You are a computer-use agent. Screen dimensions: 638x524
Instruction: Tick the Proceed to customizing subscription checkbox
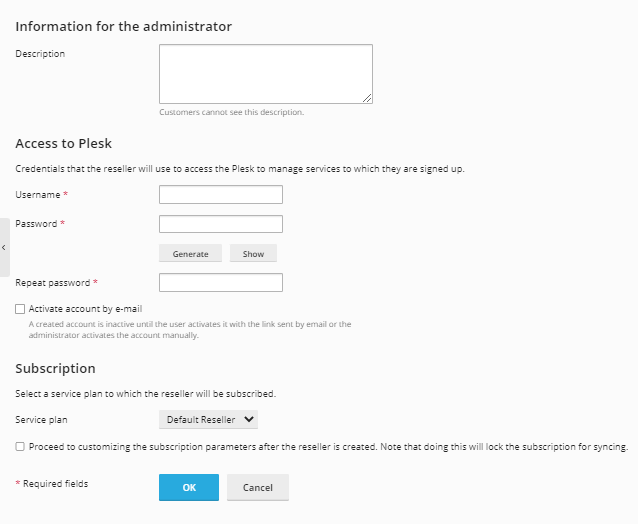(x=20, y=447)
